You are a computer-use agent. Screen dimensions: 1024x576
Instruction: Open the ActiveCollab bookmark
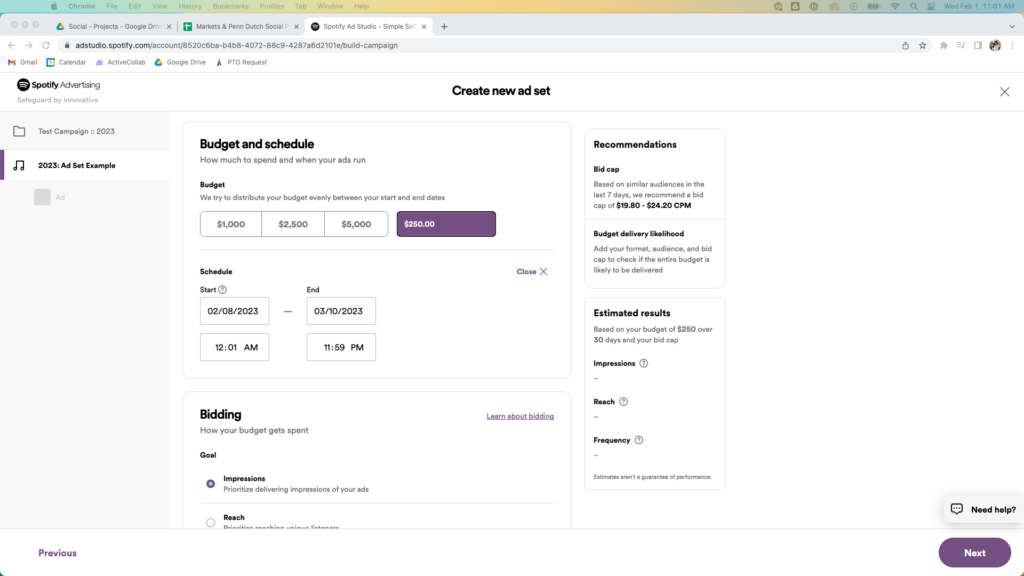[x=120, y=62]
